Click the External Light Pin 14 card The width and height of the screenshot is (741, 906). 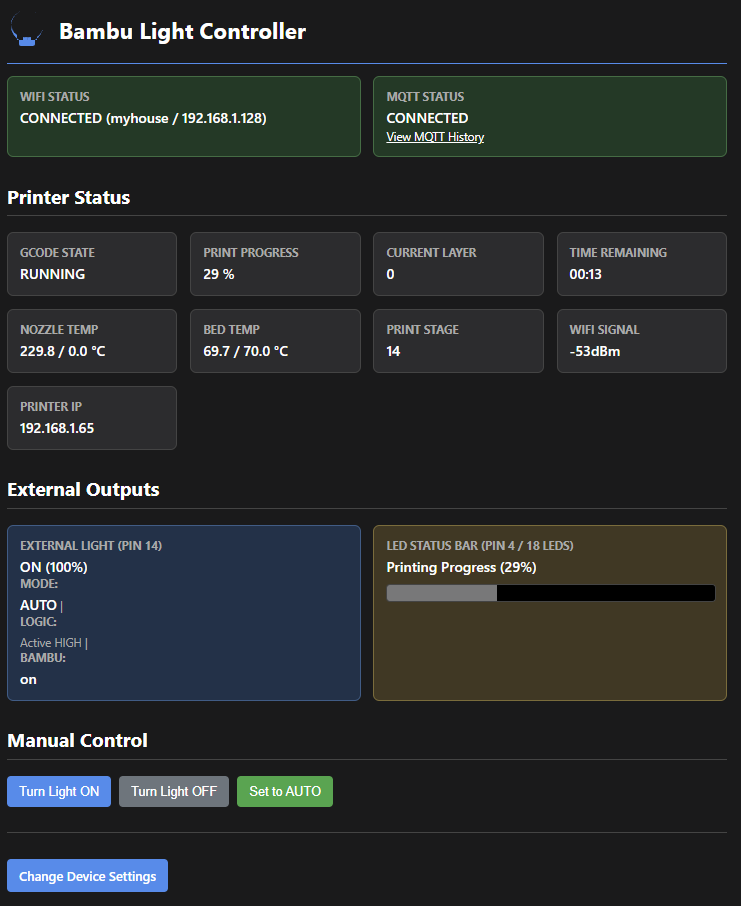point(183,613)
